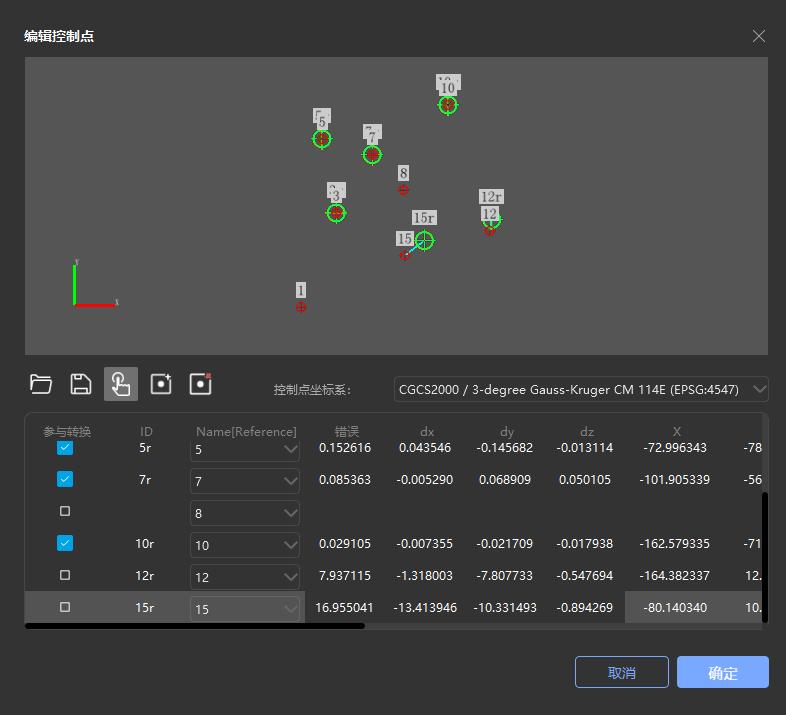Click the X column header

677,432
